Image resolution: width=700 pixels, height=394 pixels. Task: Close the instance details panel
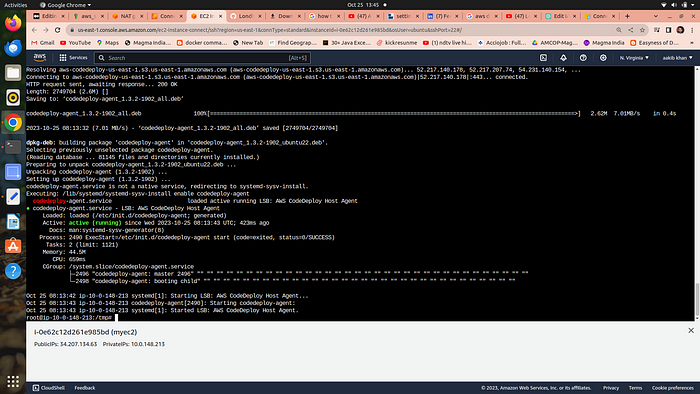(691, 331)
